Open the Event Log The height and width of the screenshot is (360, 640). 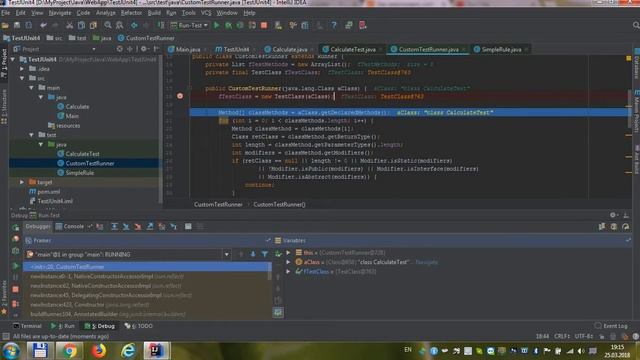(611, 326)
